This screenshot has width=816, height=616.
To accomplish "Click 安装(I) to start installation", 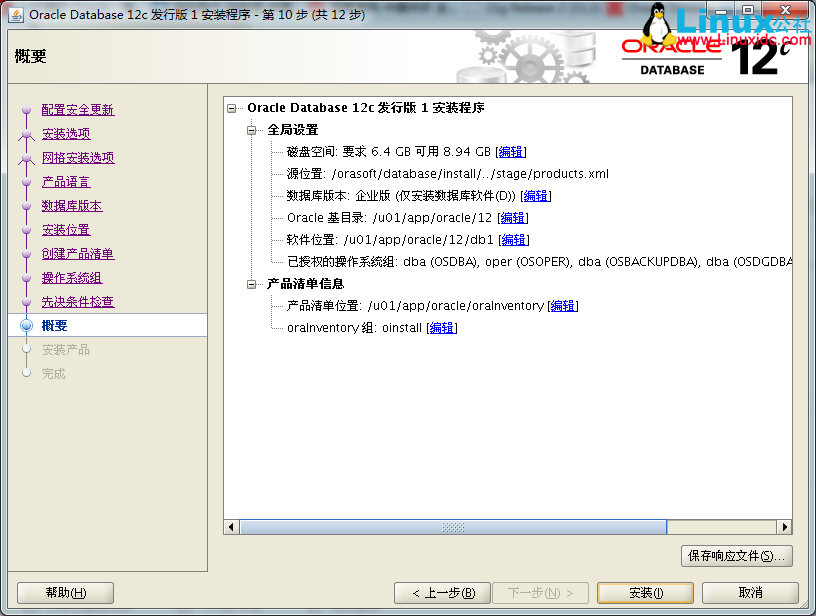I will pyautogui.click(x=645, y=592).
